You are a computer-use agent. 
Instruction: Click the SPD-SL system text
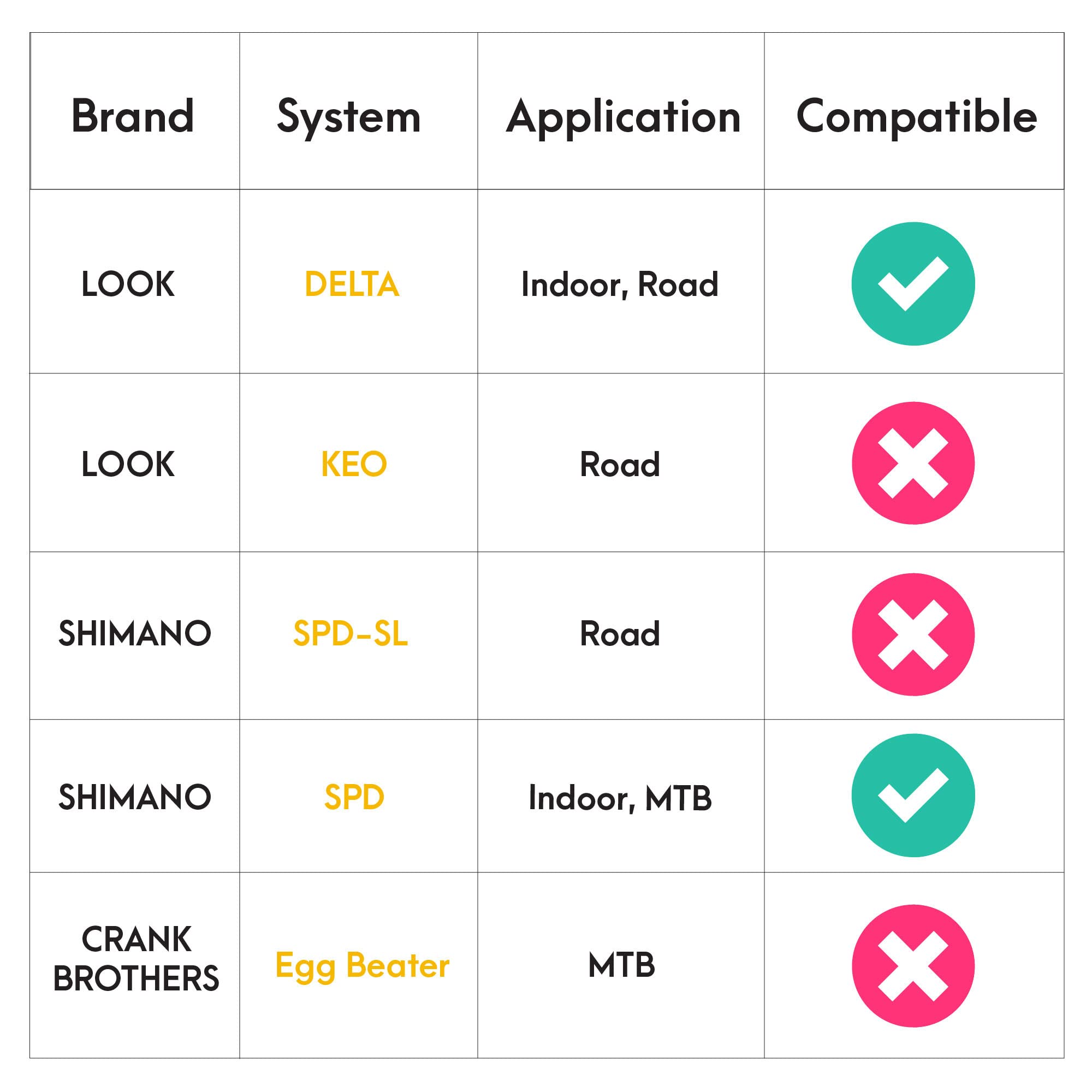coord(351,633)
